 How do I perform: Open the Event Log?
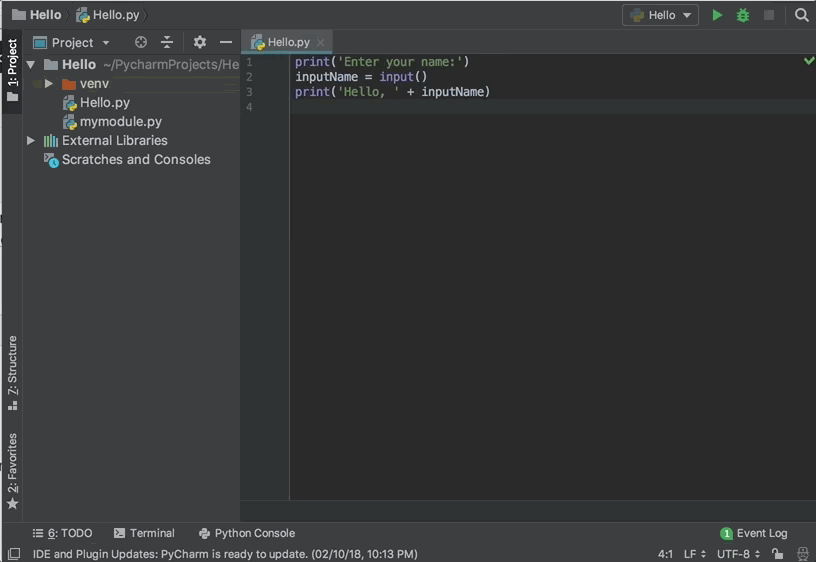[x=754, y=533]
